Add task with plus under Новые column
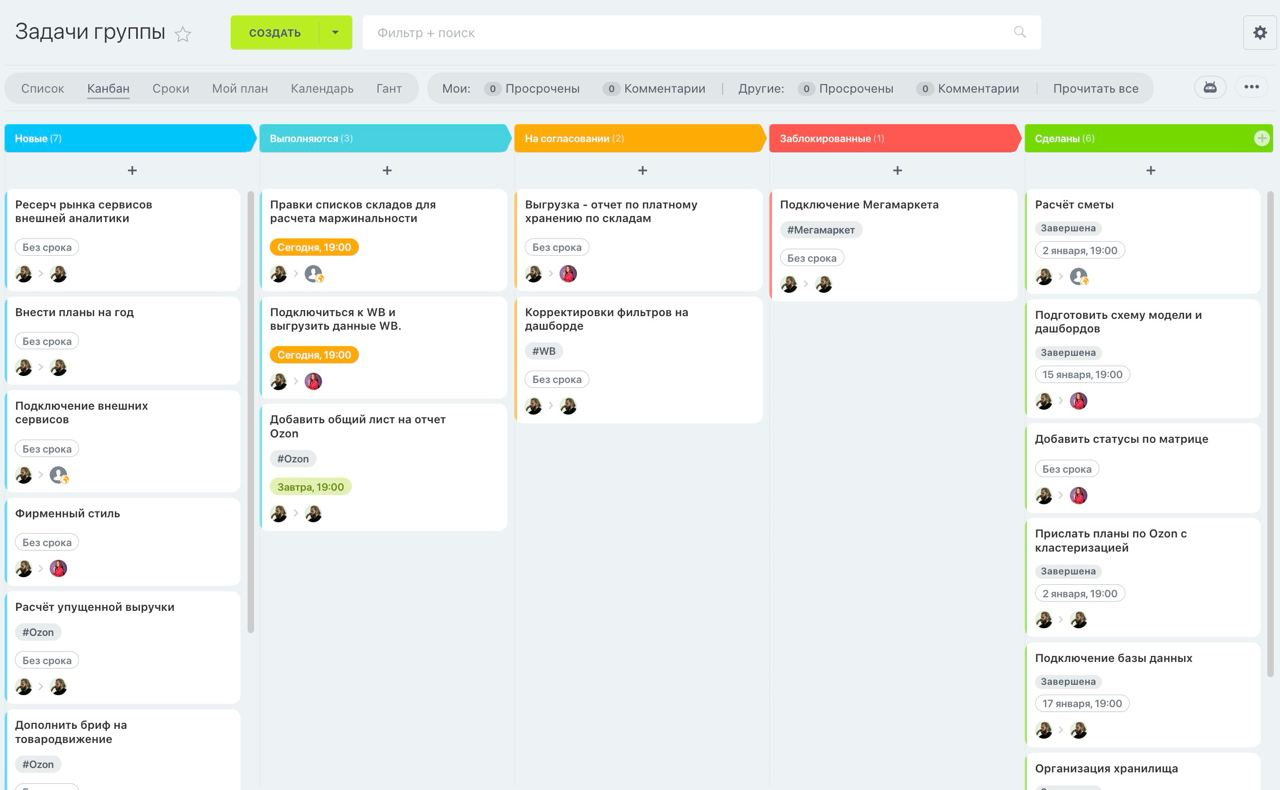Viewport: 1280px width, 790px height. point(132,171)
